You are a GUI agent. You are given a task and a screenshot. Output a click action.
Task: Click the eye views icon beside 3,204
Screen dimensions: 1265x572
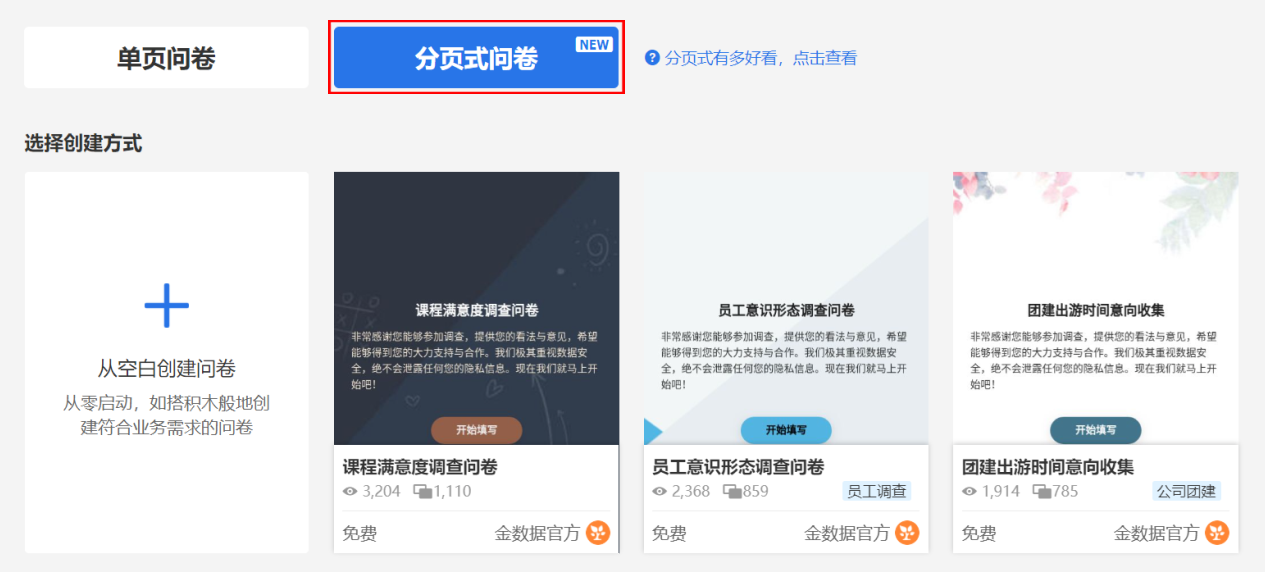coord(350,492)
